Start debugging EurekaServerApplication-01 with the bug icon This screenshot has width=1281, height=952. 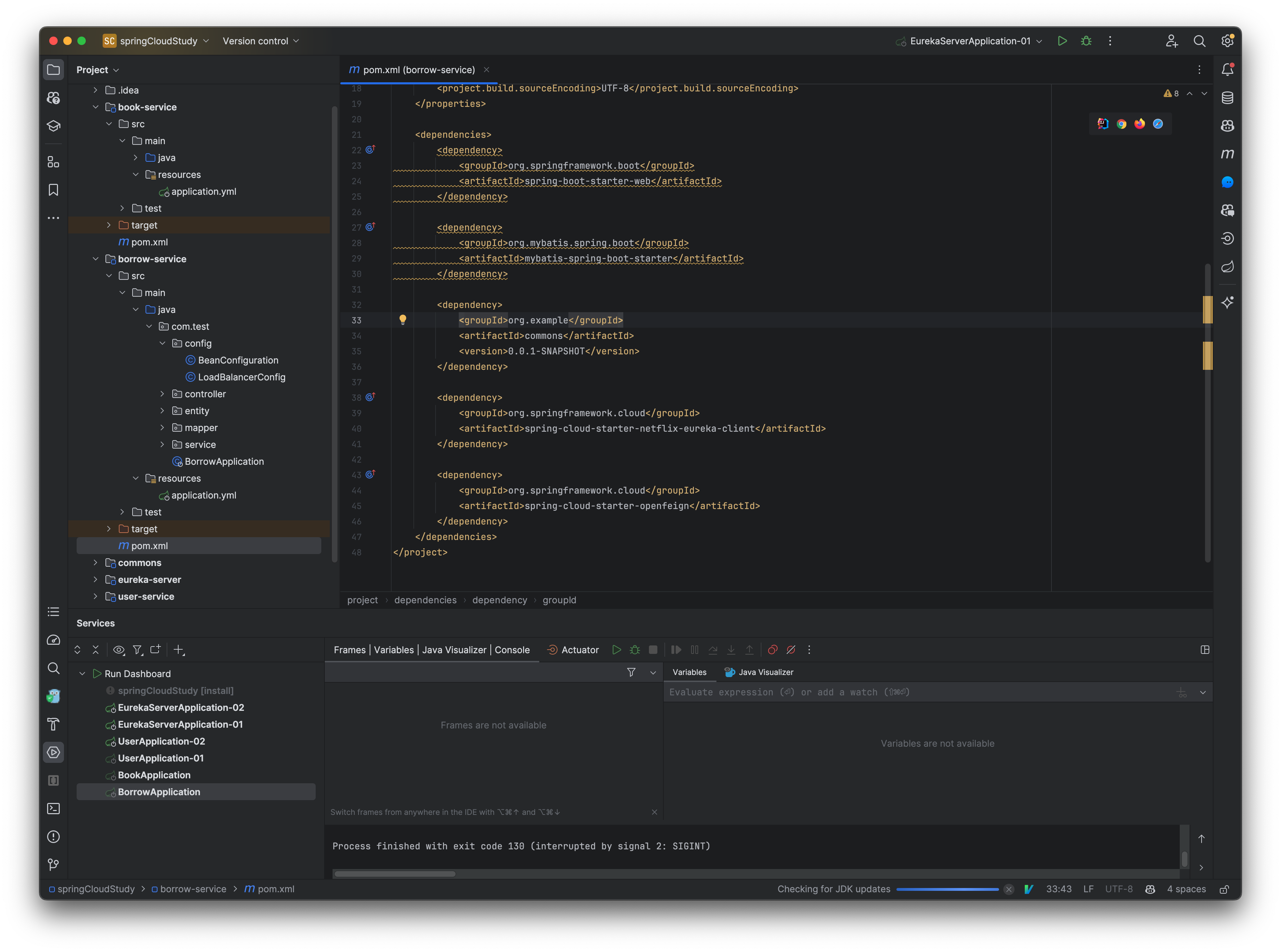(1087, 41)
